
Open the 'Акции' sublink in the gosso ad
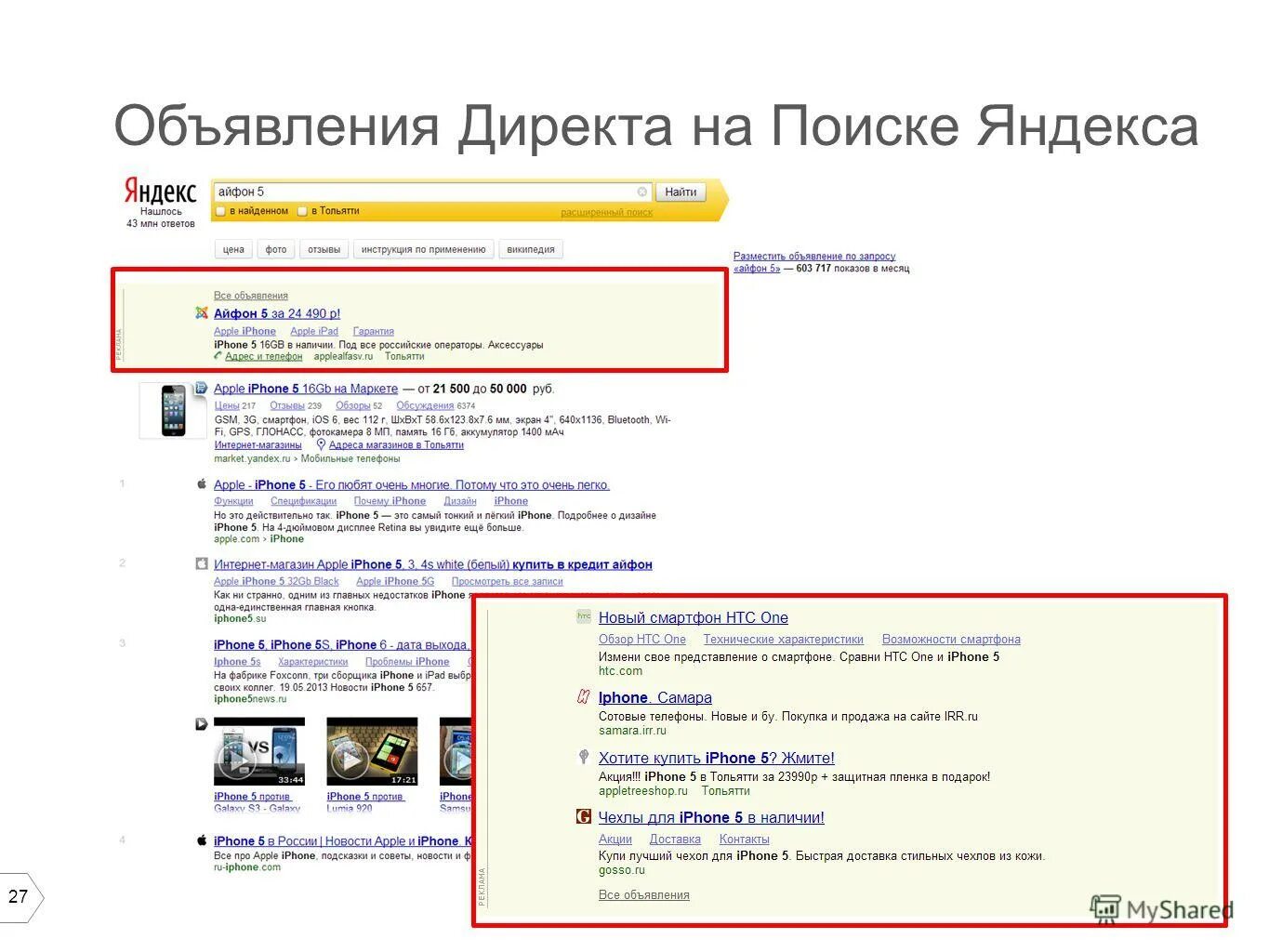(615, 839)
